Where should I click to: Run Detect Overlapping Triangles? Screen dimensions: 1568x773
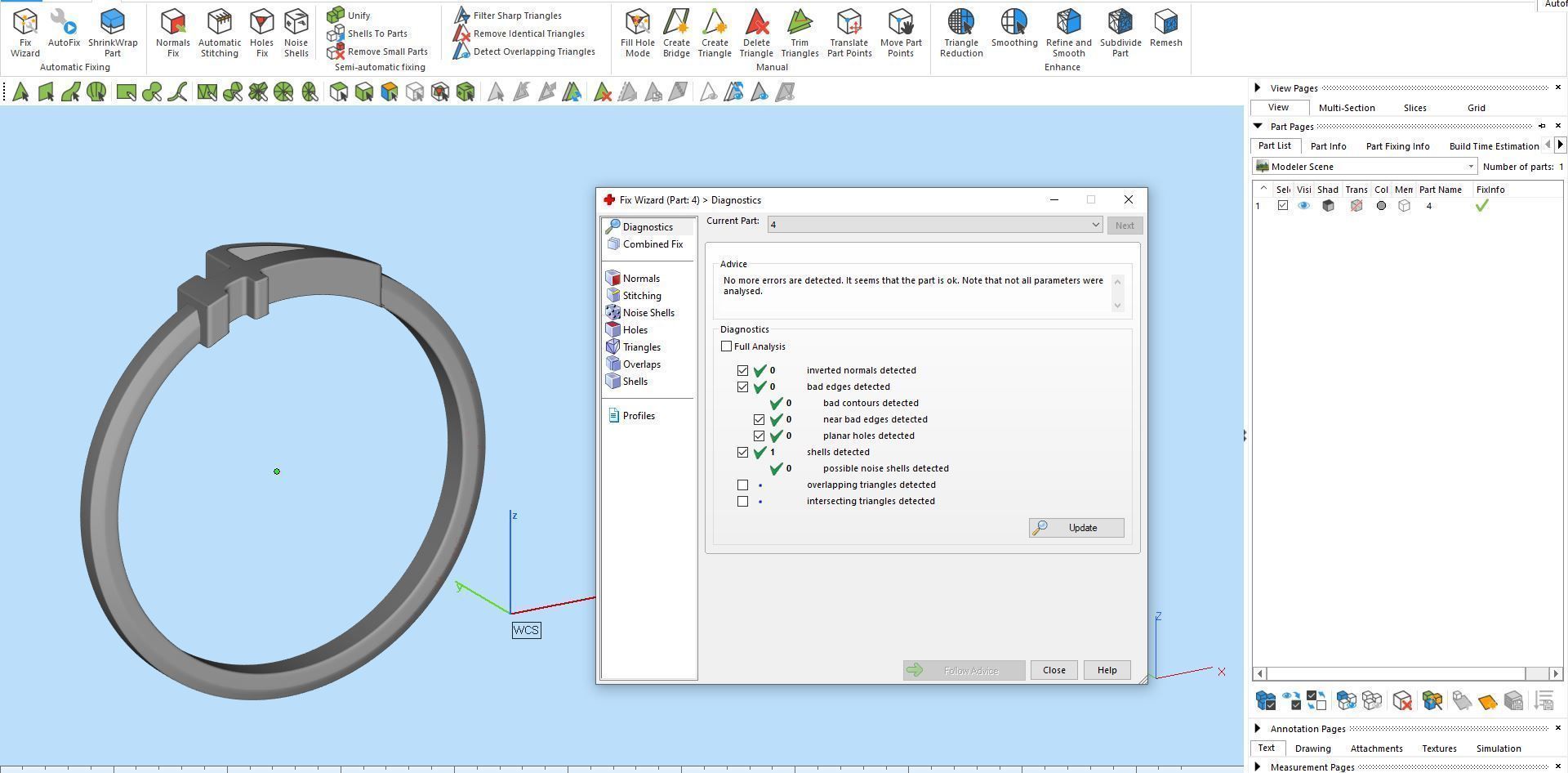coord(524,51)
